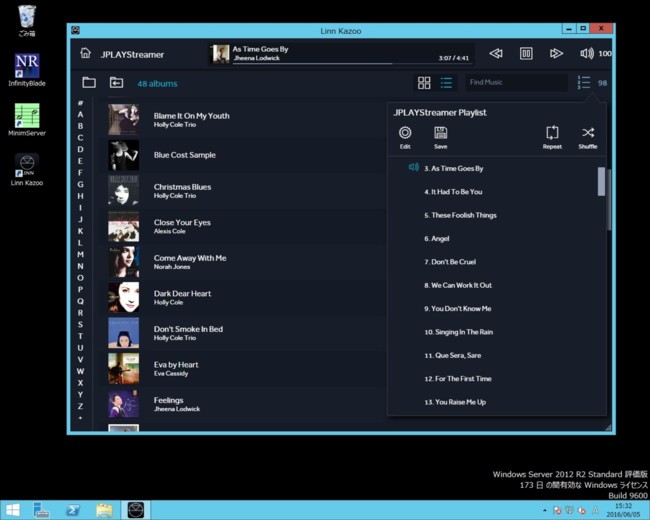
Task: Open Server Manager from taskbar
Action: [x=41, y=510]
